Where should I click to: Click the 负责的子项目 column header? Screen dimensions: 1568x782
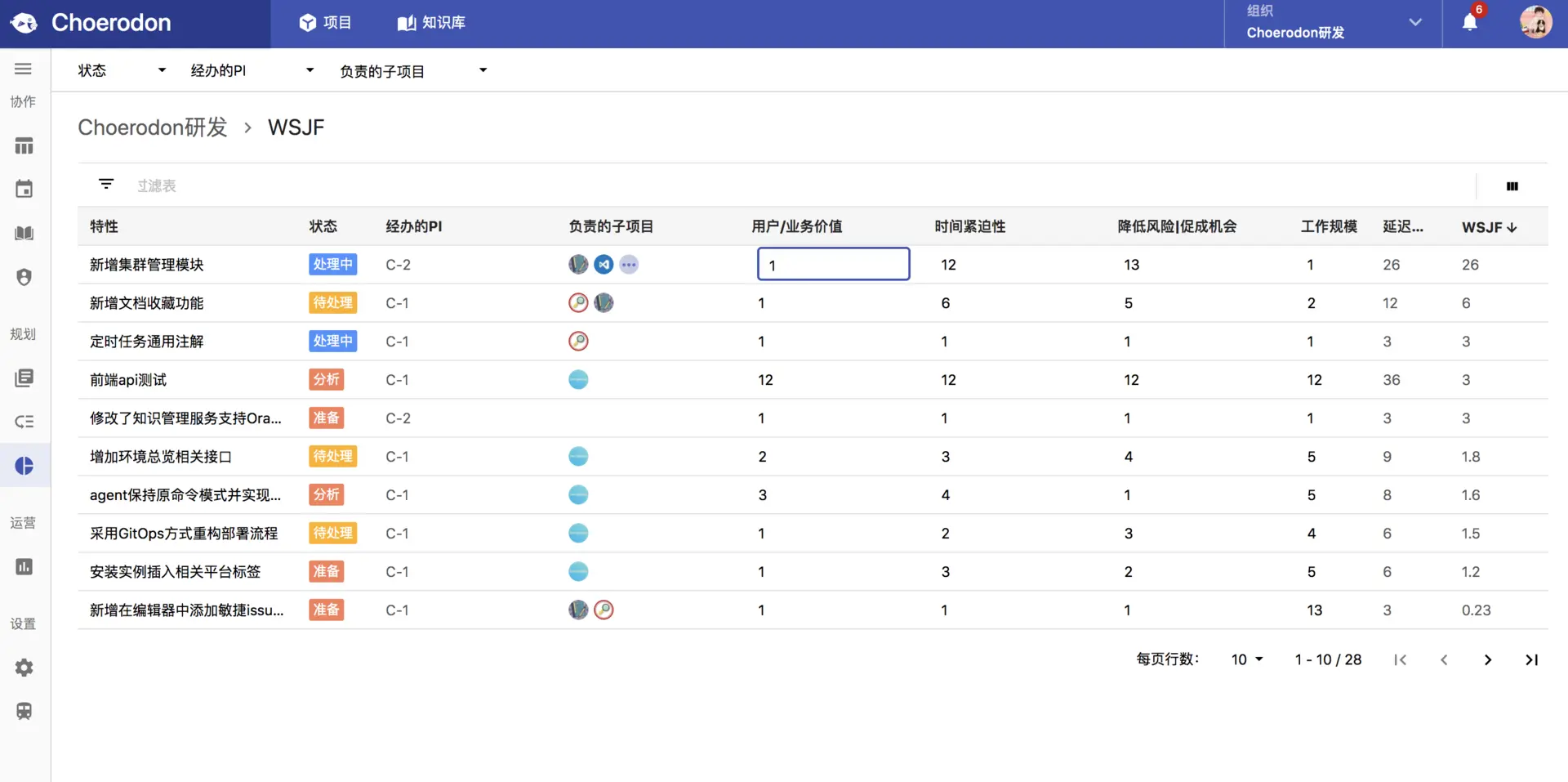click(611, 226)
